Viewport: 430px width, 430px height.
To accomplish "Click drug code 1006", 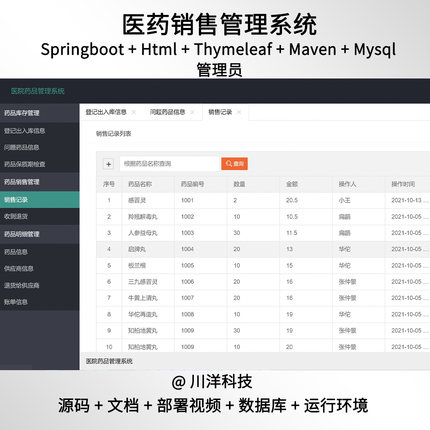I will (x=187, y=282).
